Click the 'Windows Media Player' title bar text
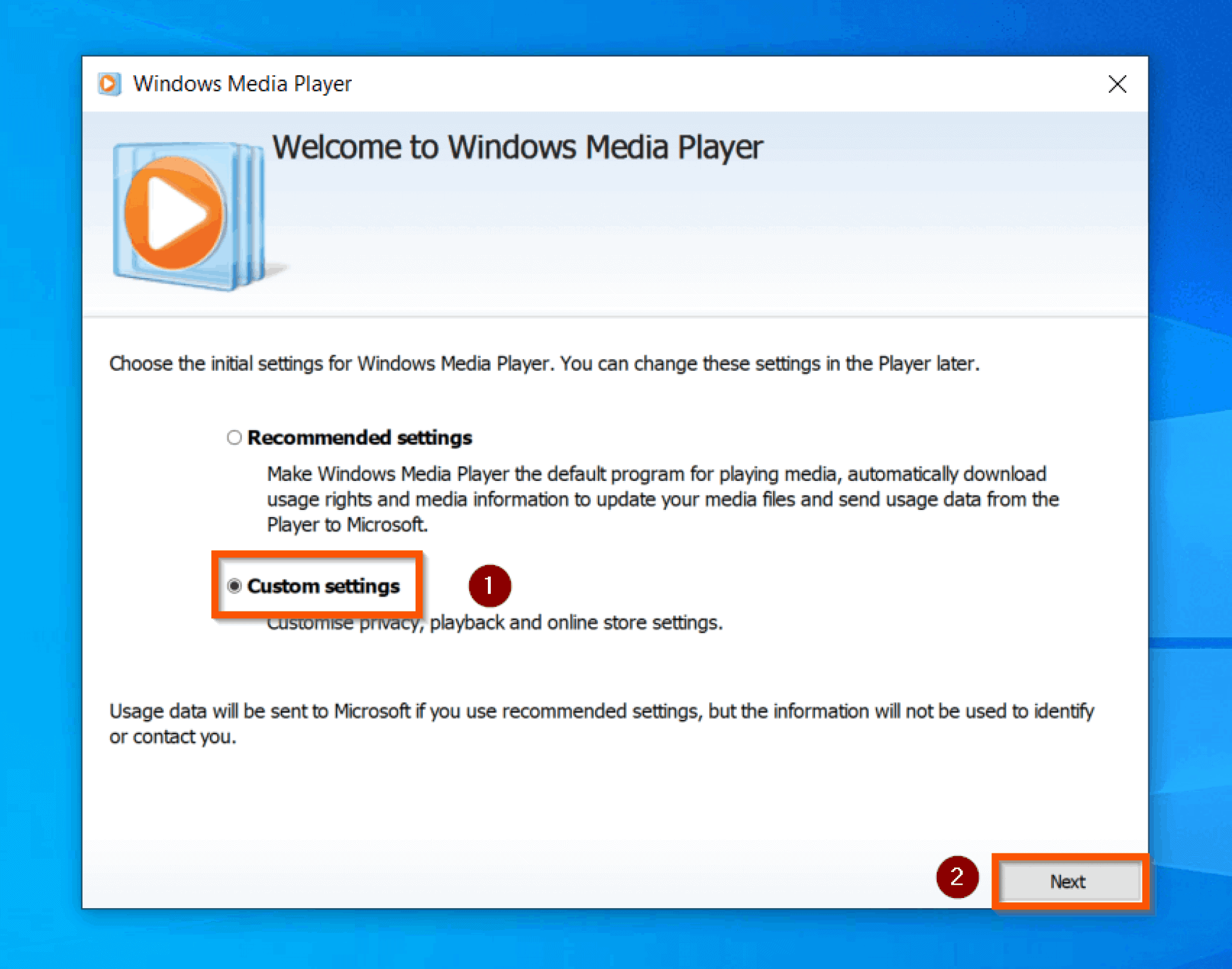Screen dimensions: 1232x969 (x=242, y=84)
